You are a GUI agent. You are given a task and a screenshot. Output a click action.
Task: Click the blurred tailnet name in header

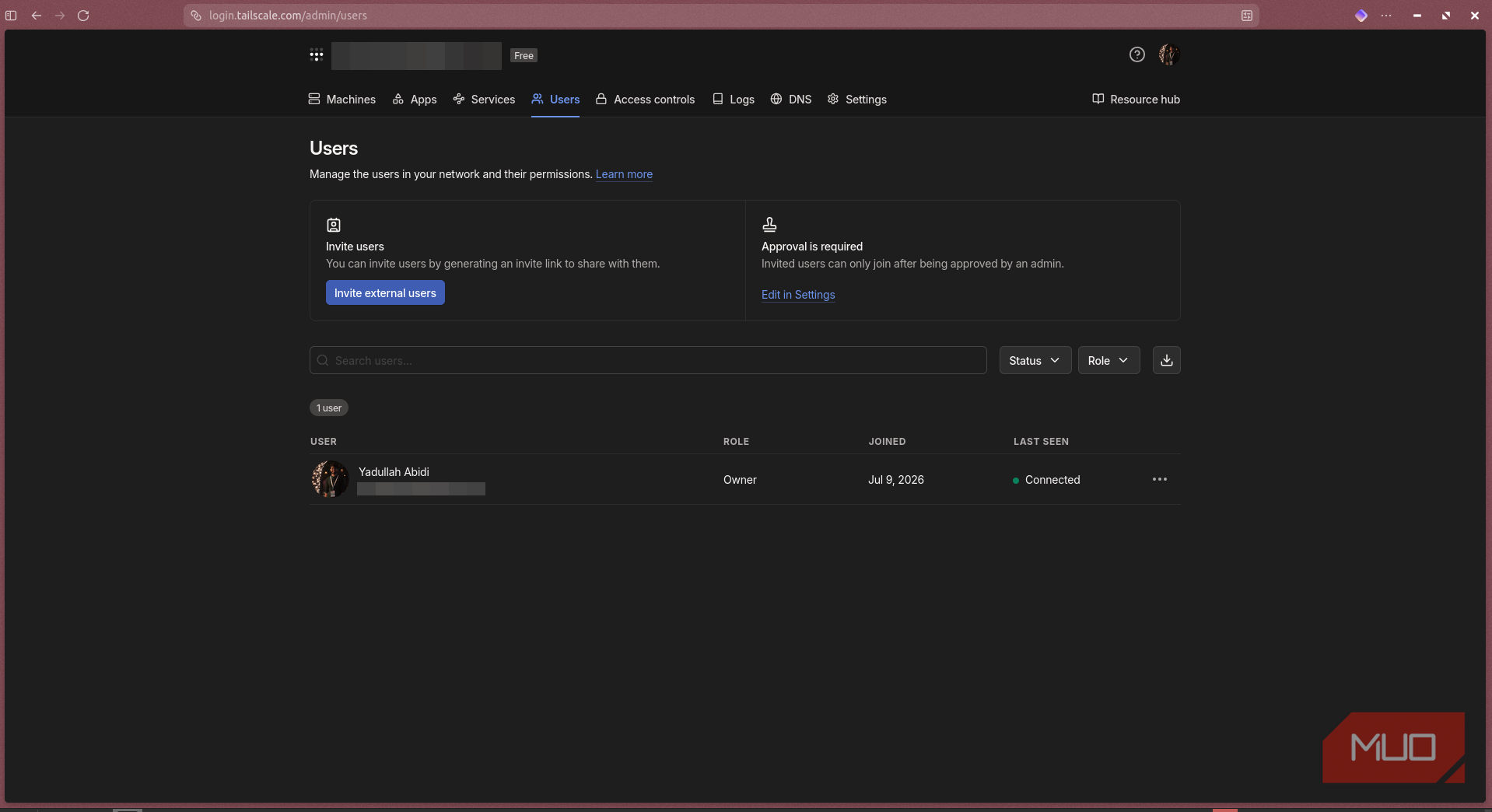click(x=416, y=55)
